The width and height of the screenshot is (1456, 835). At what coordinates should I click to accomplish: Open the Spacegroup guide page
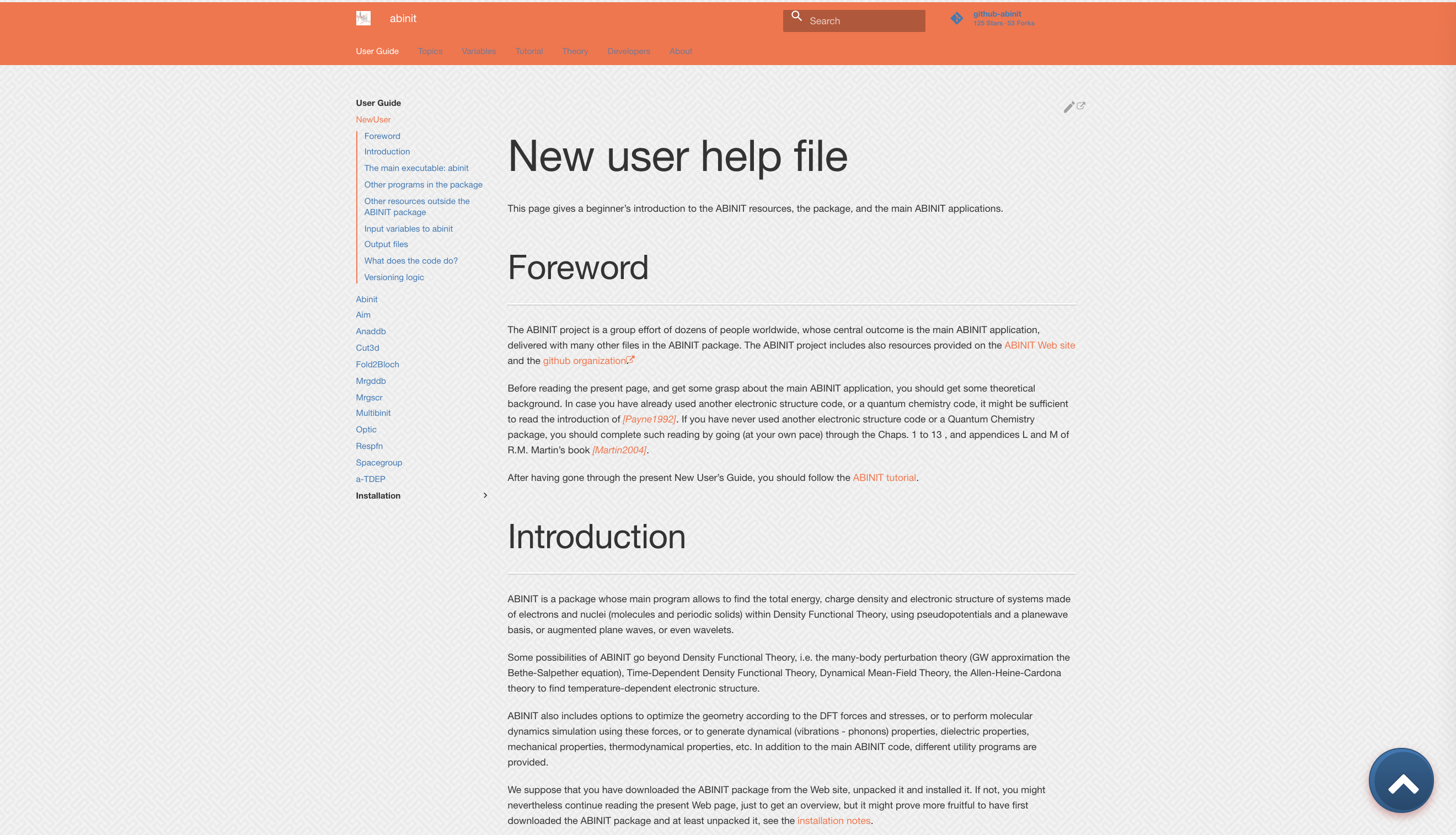click(378, 463)
